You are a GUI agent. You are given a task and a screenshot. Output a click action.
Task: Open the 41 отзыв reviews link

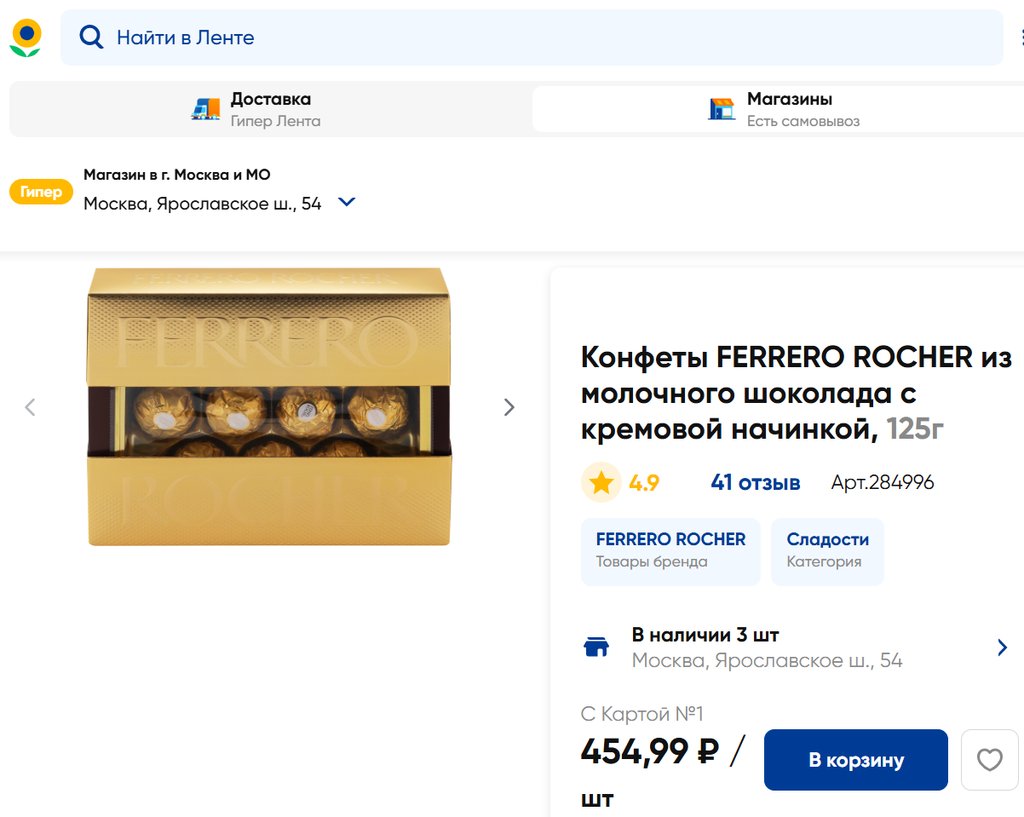tap(755, 483)
